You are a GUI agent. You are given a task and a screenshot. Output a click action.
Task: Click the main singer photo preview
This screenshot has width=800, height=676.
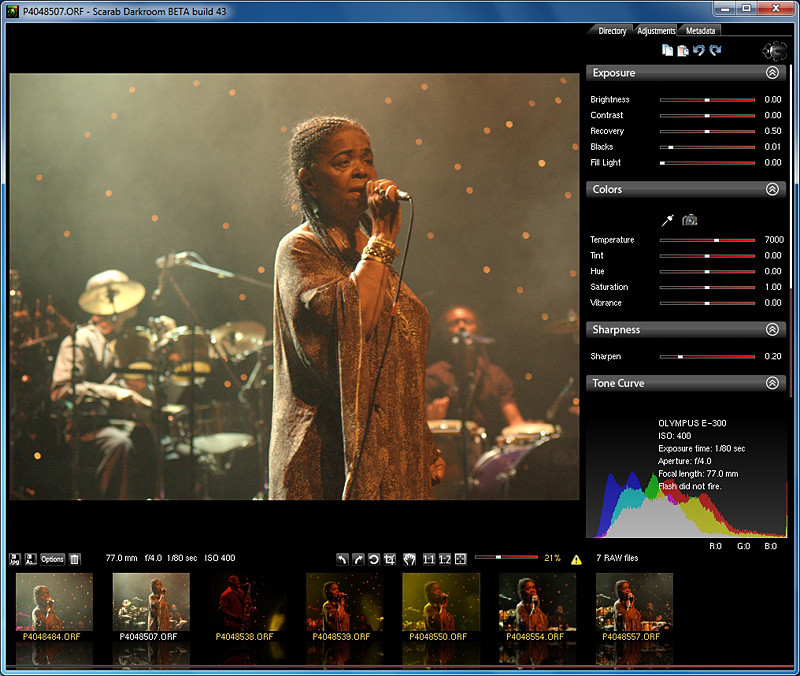point(294,287)
